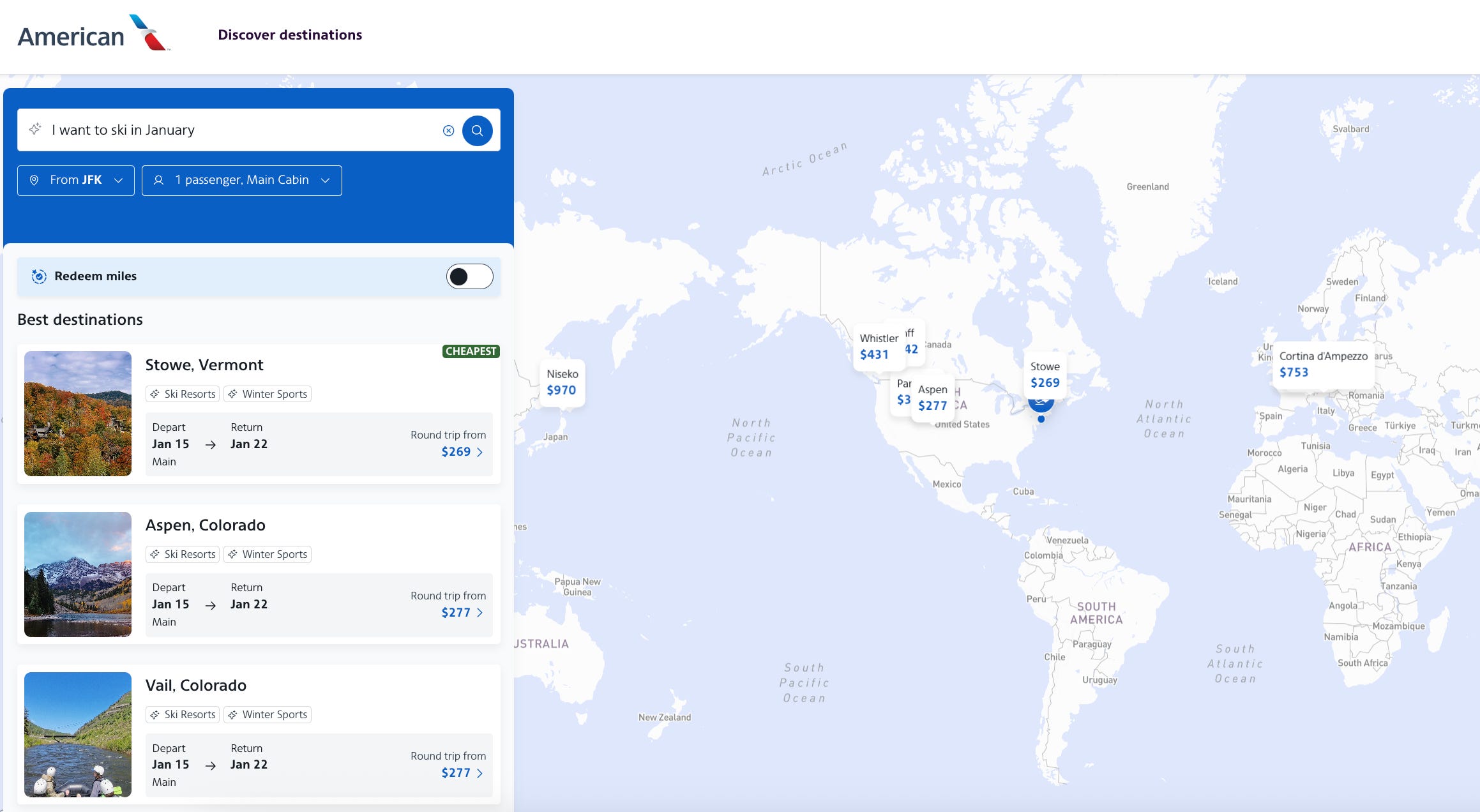The width and height of the screenshot is (1480, 812).
Task: Click the Niseko $970 map price pin
Action: click(x=562, y=382)
